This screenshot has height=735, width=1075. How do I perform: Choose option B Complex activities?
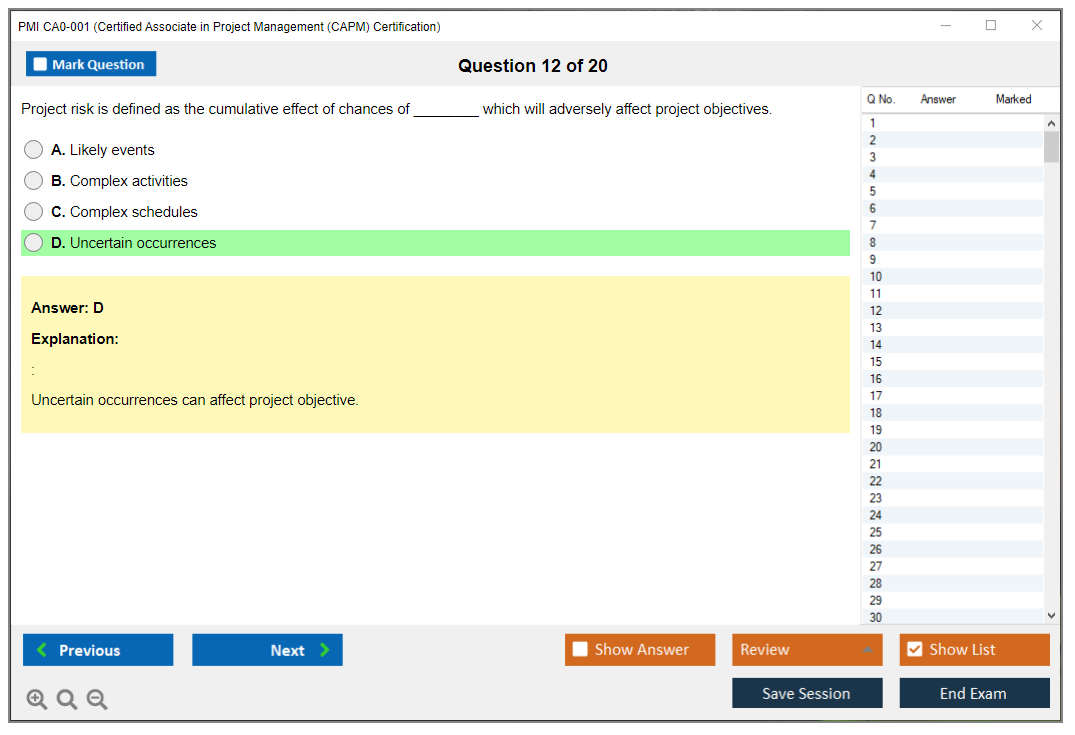click(34, 181)
